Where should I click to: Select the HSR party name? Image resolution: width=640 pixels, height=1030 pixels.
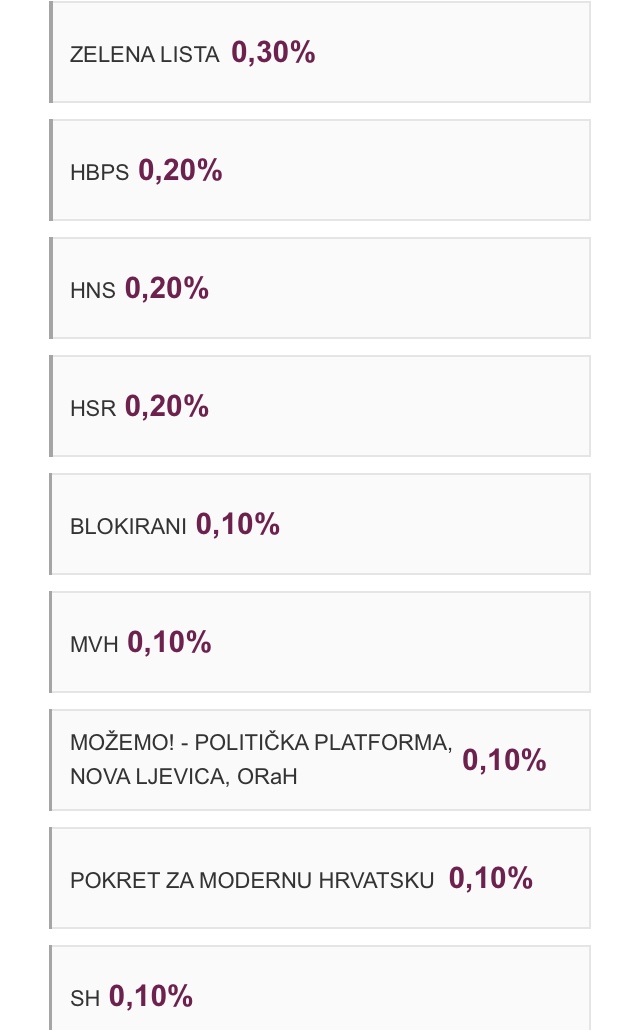pyautogui.click(x=93, y=409)
